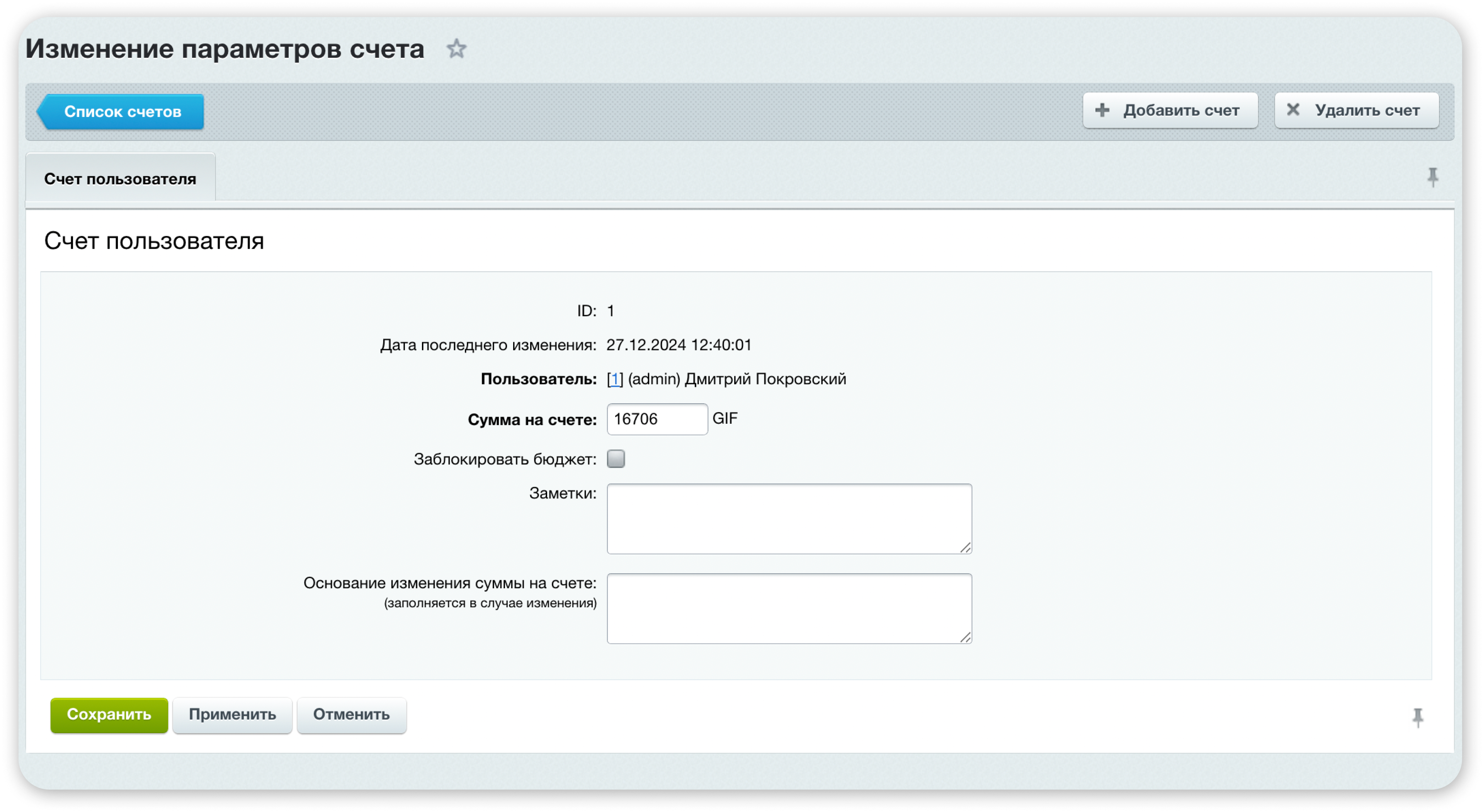Screen dimensions: 1483x812
Task: Click into the Заметки textarea
Action: pos(789,519)
